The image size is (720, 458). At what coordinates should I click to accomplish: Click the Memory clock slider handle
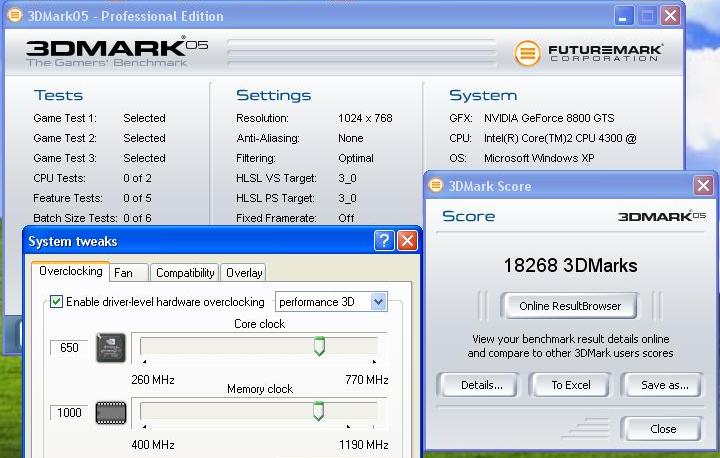[318, 411]
